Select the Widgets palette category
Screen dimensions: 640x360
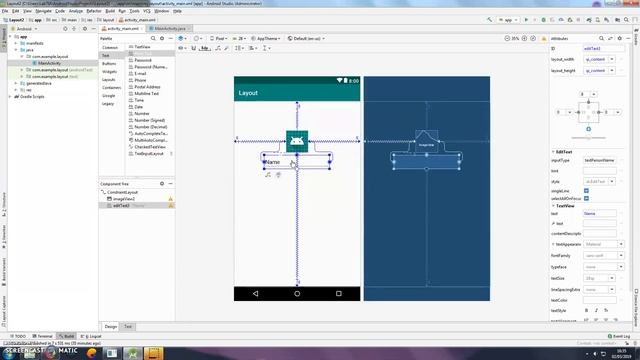pyautogui.click(x=109, y=71)
